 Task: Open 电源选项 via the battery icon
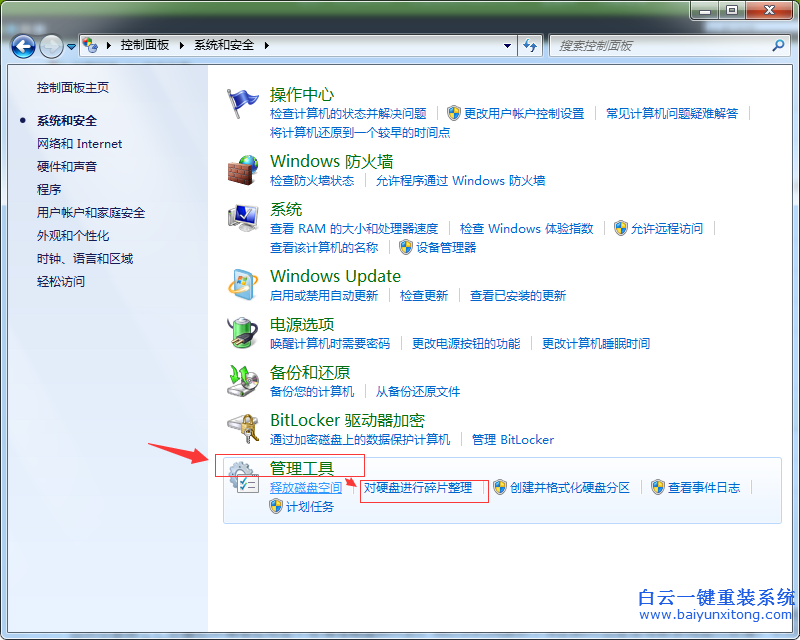pos(243,332)
